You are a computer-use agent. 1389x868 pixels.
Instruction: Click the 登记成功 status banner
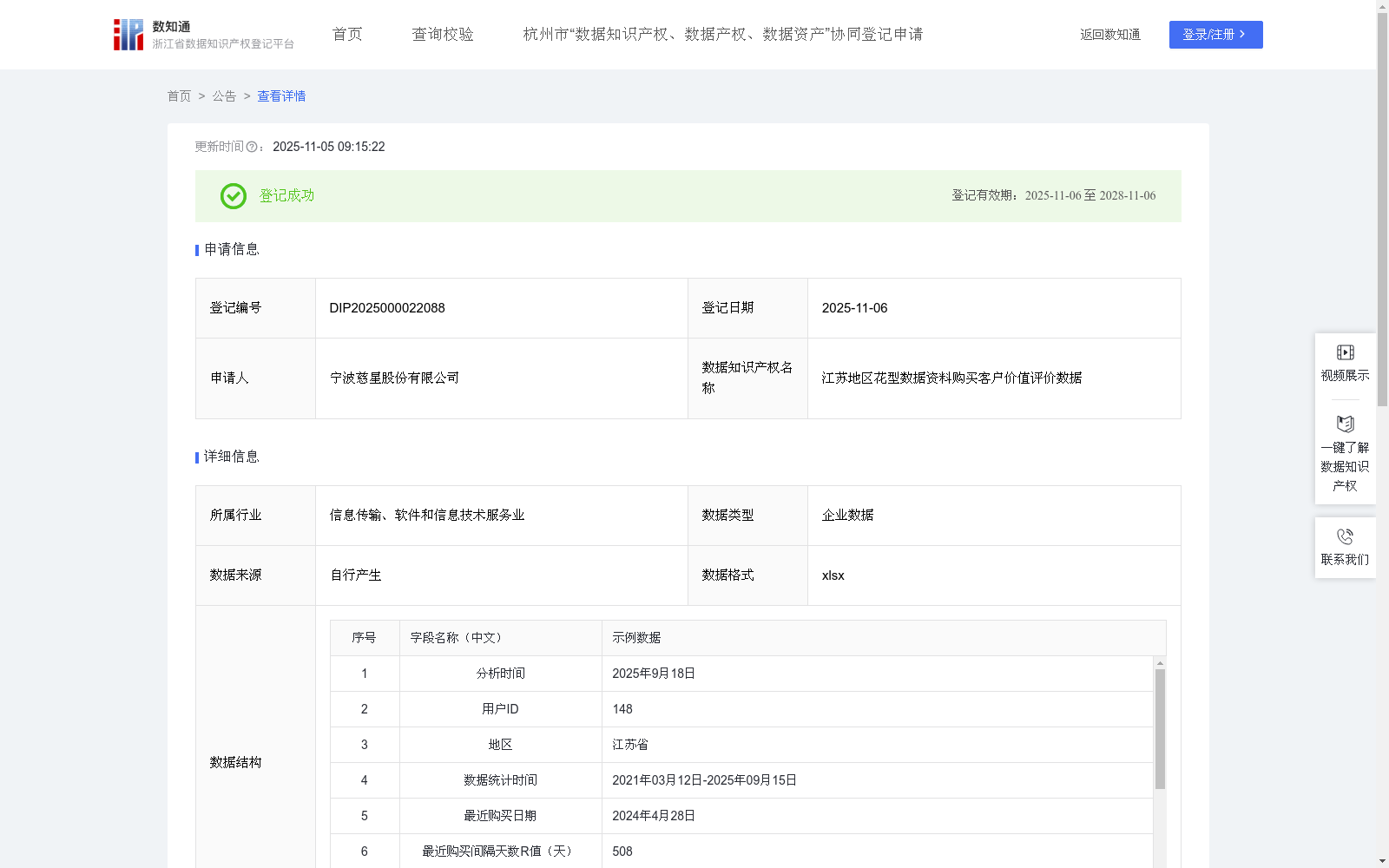(285, 196)
